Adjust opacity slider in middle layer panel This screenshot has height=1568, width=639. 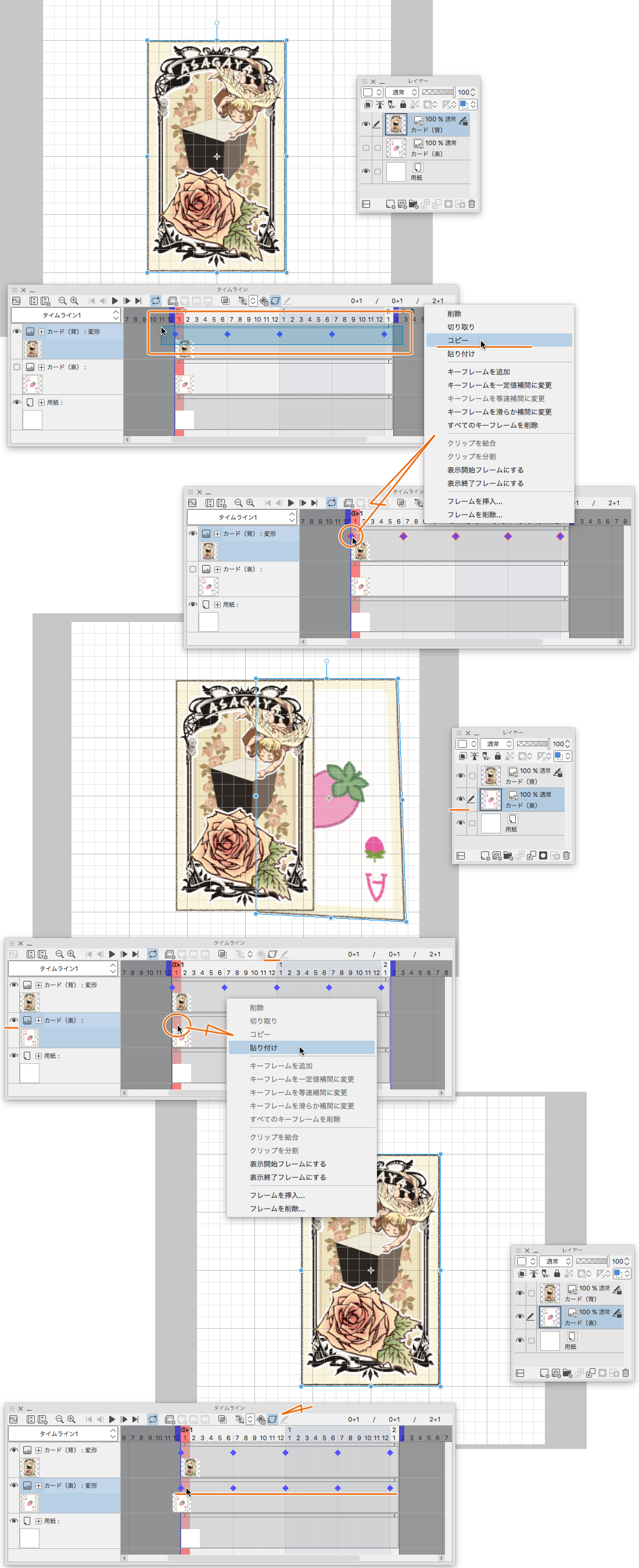tap(533, 744)
